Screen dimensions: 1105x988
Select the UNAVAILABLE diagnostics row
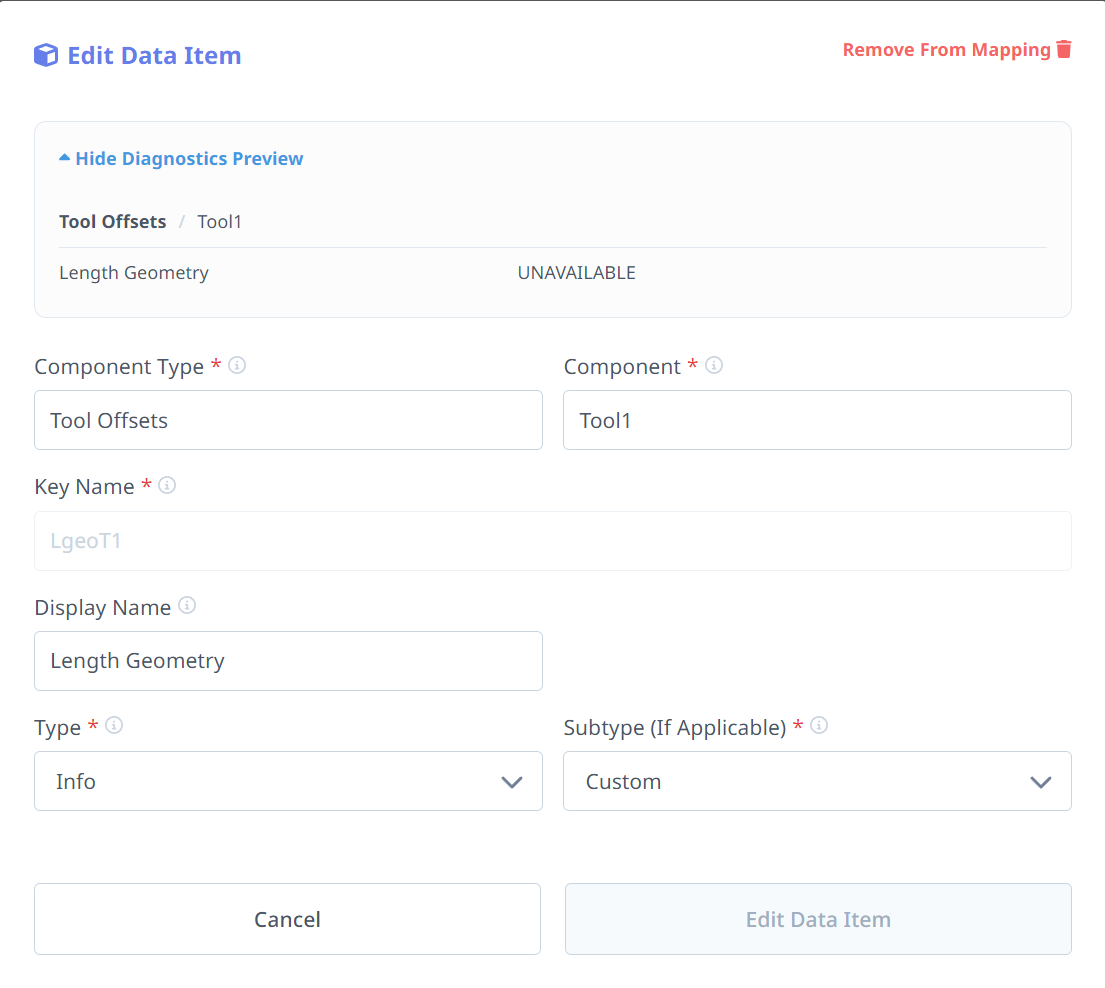tap(576, 272)
